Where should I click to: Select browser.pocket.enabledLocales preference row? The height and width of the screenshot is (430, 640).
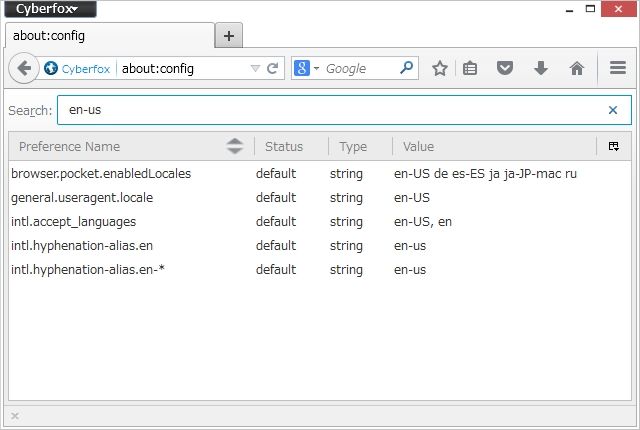(x=320, y=174)
